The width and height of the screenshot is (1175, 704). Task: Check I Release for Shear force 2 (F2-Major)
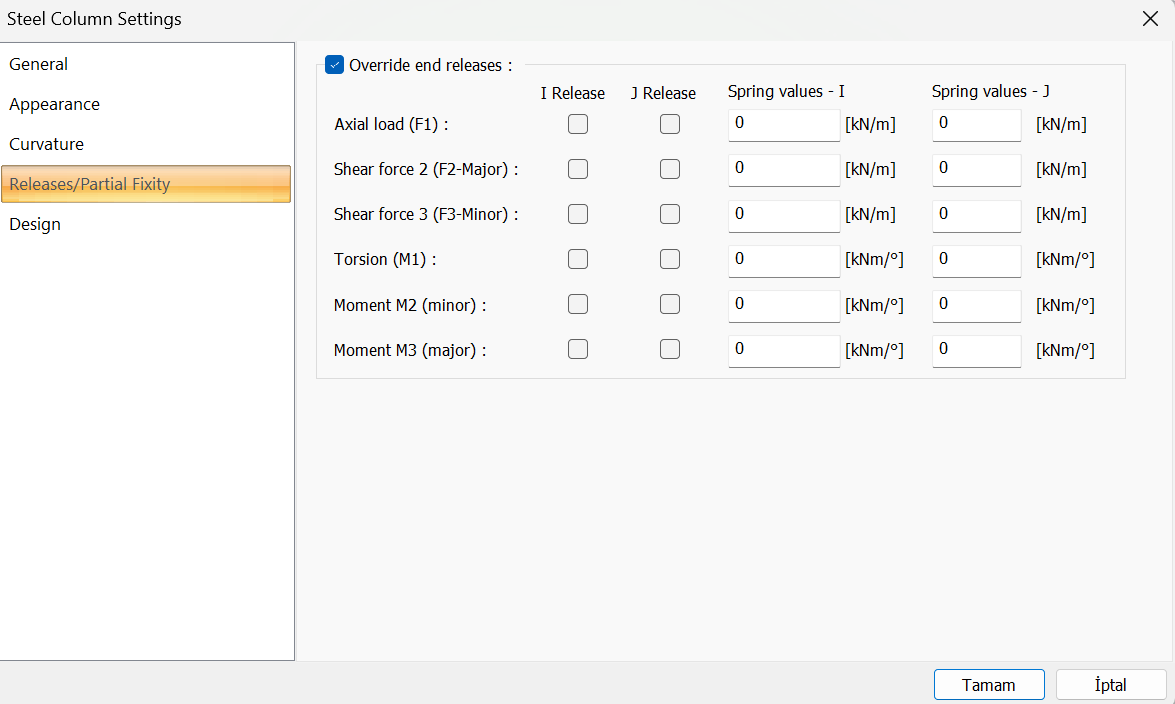tap(578, 169)
